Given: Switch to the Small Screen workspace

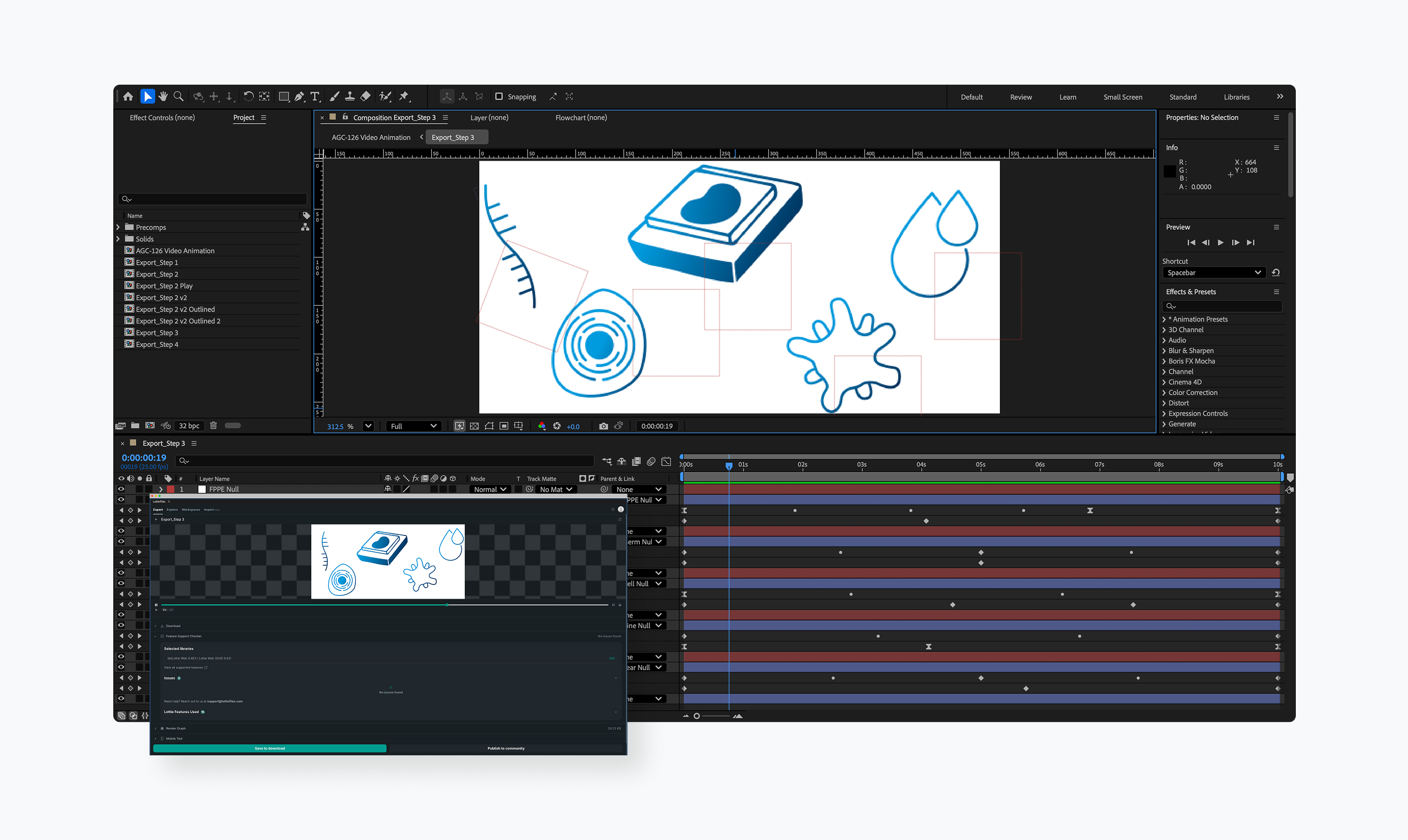Looking at the screenshot, I should point(1122,97).
